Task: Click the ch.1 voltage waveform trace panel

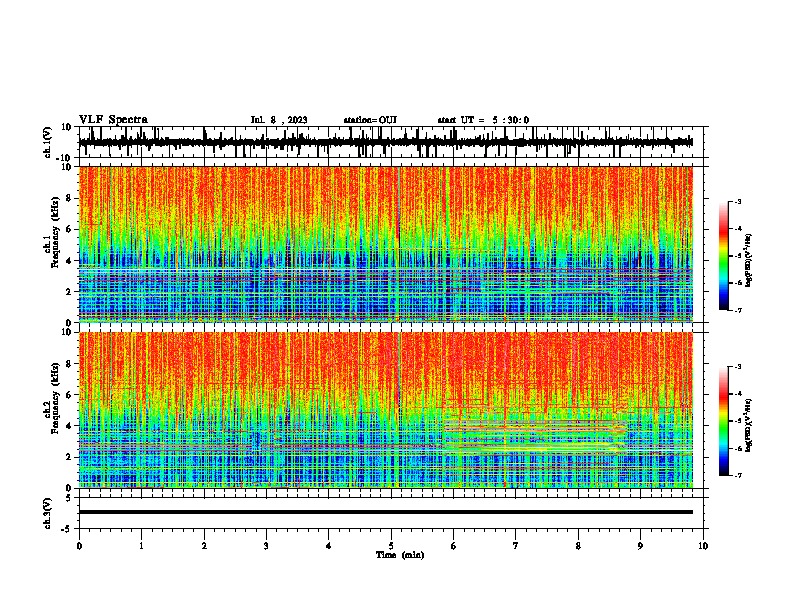Action: point(391,142)
